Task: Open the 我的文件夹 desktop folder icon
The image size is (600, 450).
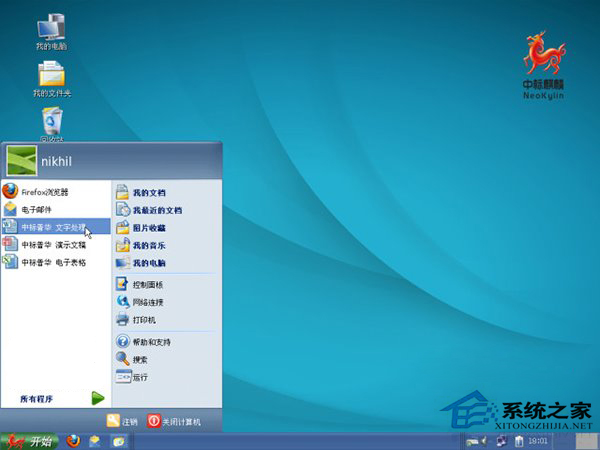Action: (x=52, y=79)
